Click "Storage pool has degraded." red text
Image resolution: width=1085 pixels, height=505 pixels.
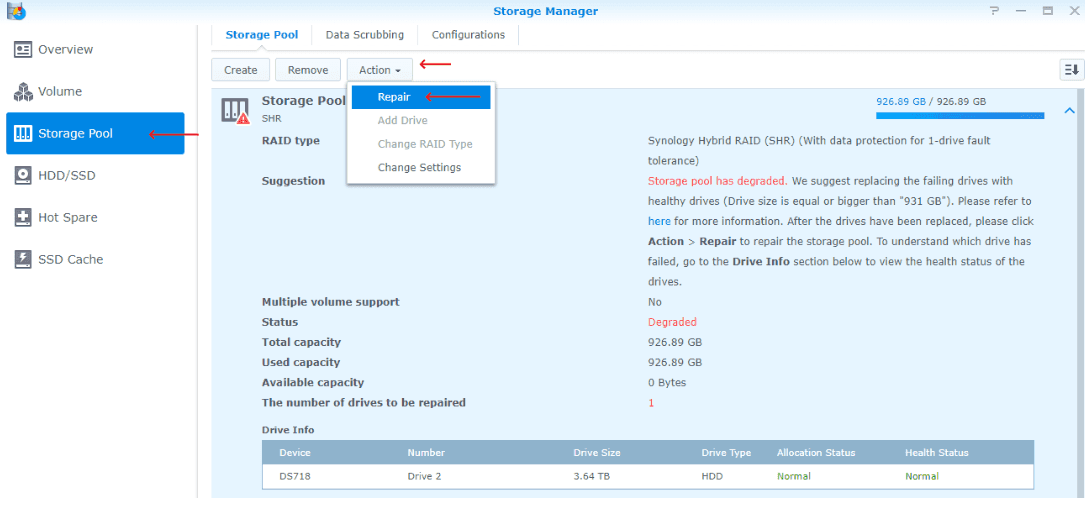[718, 181]
